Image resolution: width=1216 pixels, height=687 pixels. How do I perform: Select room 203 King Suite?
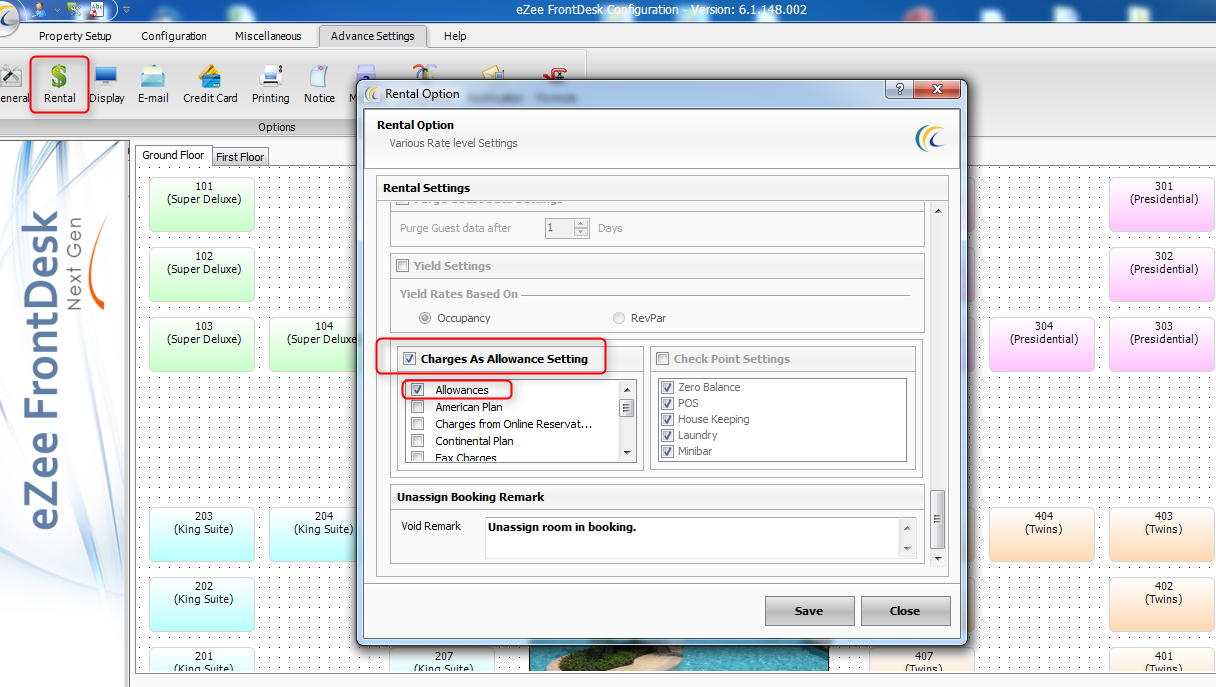[x=202, y=535]
